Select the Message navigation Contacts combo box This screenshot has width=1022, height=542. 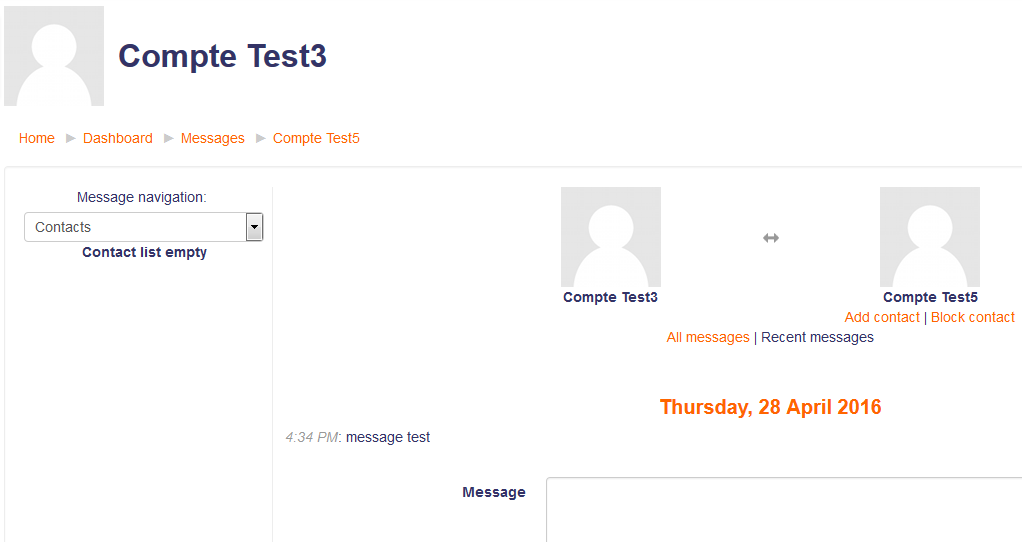click(x=143, y=227)
